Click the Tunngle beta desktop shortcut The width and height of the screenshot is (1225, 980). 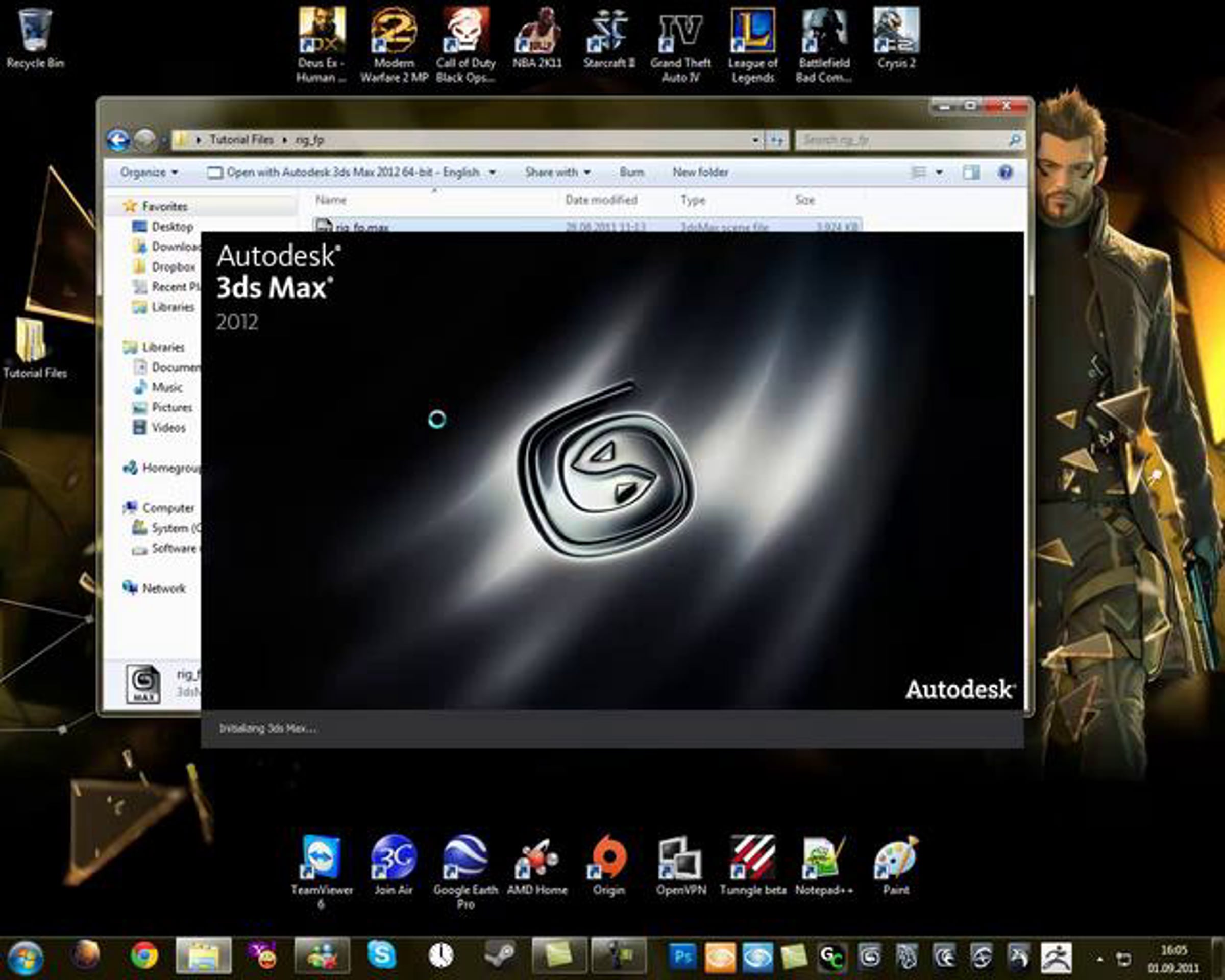pyautogui.click(x=753, y=865)
